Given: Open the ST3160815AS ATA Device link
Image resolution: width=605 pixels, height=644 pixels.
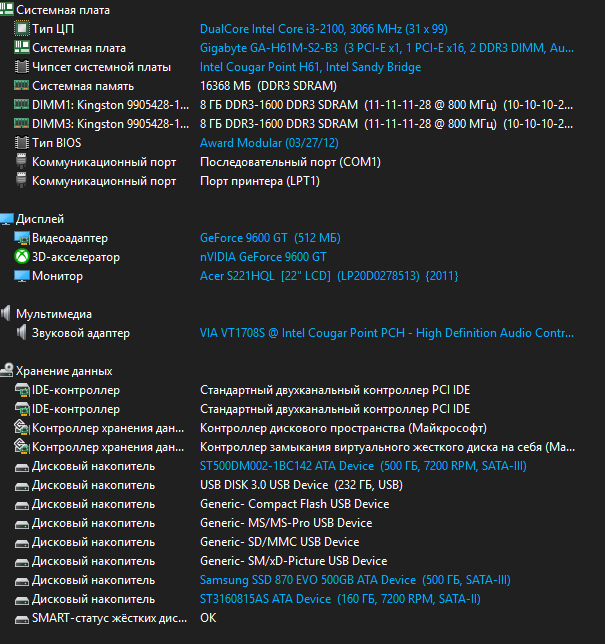Looking at the screenshot, I should (x=340, y=599).
